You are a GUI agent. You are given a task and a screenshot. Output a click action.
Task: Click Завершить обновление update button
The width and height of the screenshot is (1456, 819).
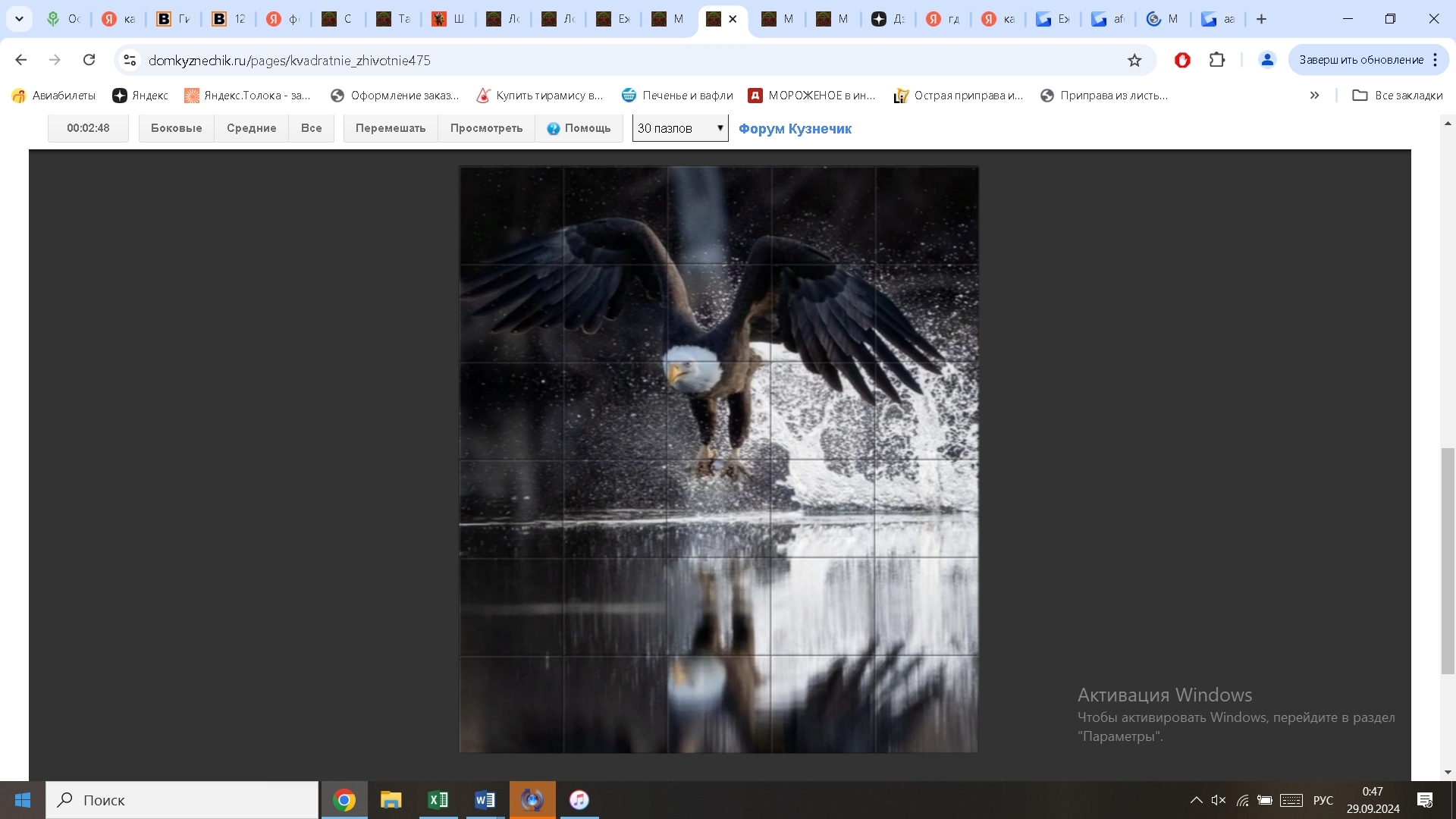(1361, 60)
